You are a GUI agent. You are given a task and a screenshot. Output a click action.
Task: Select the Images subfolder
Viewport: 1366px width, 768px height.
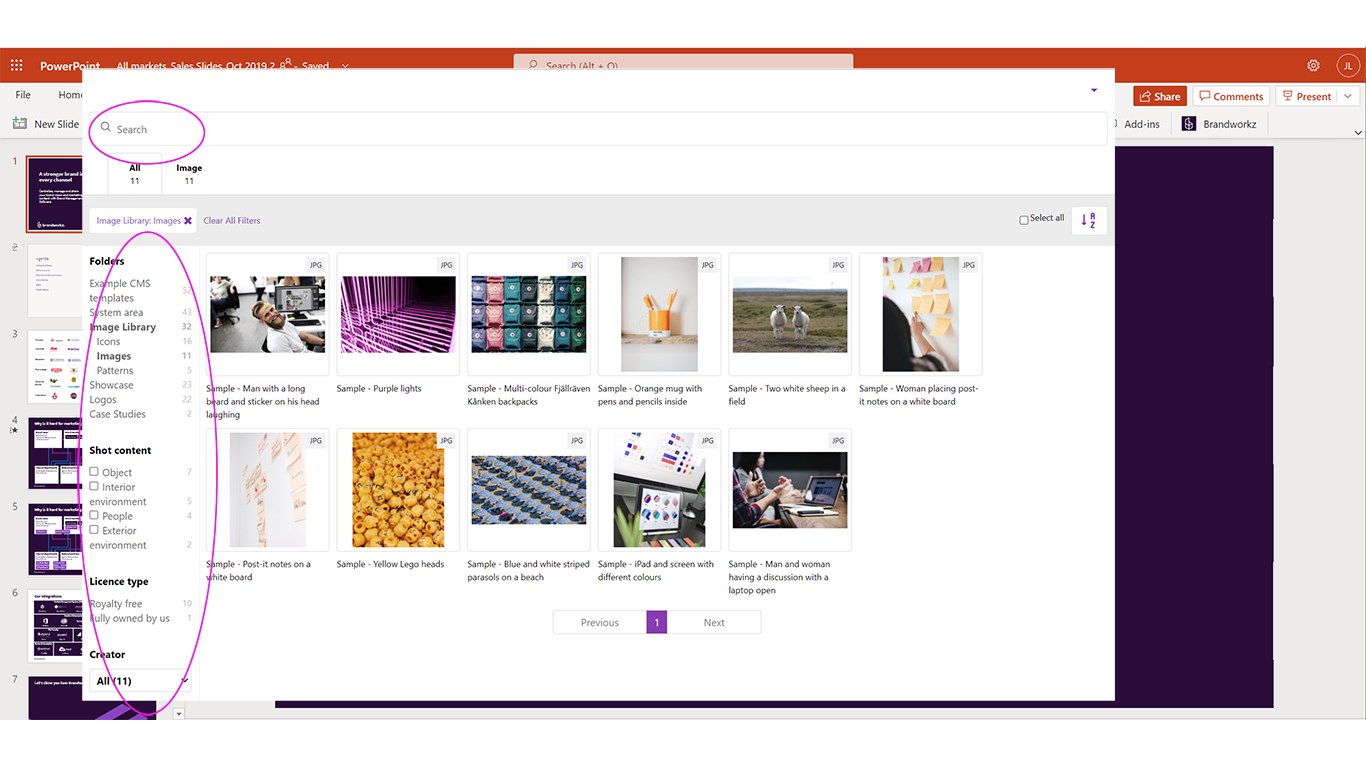pos(114,356)
